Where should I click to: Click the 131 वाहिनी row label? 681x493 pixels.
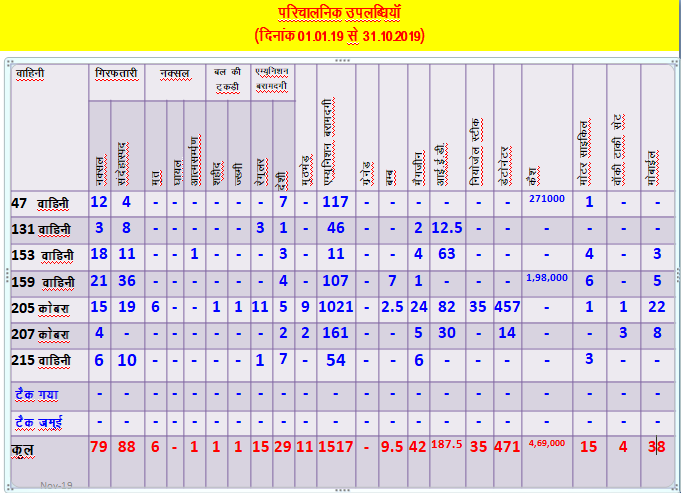(41, 229)
